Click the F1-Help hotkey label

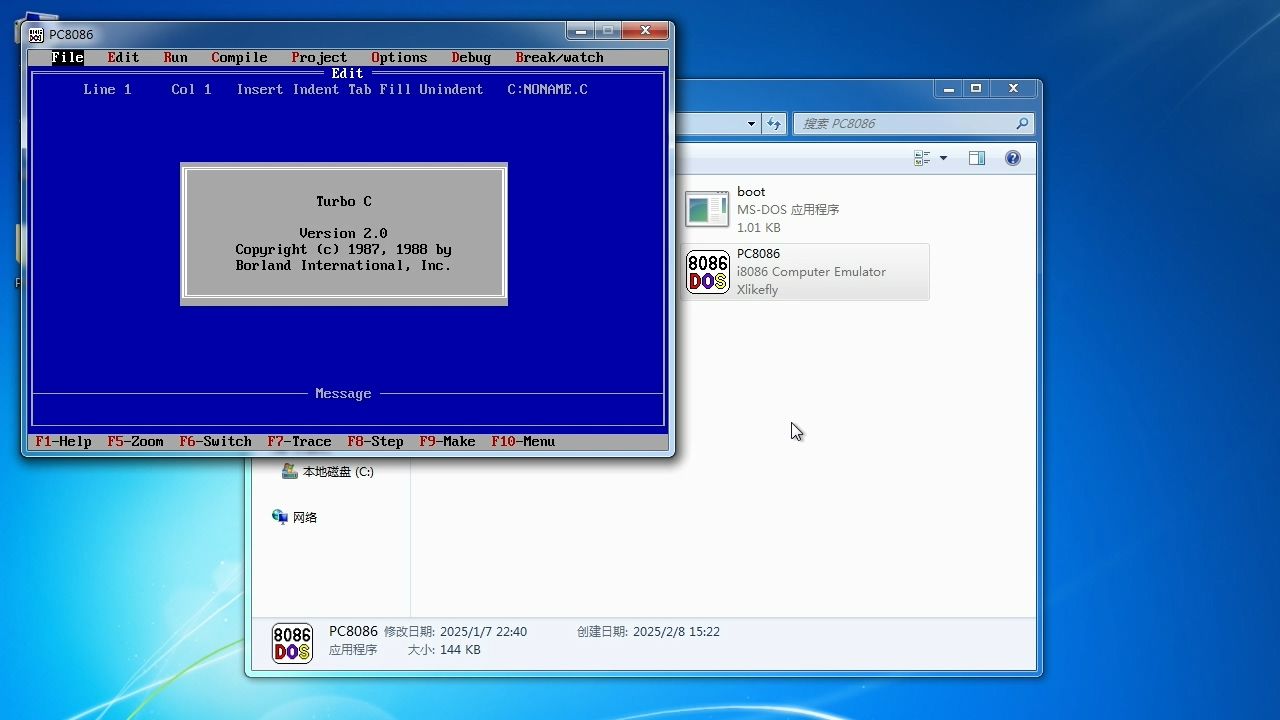(x=64, y=442)
